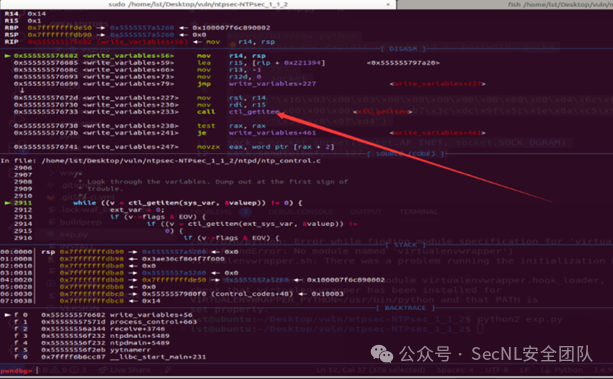This screenshot has width=613, height=379.
Task: Select backtrace frame 5 yytnamerr
Action: coord(82,350)
